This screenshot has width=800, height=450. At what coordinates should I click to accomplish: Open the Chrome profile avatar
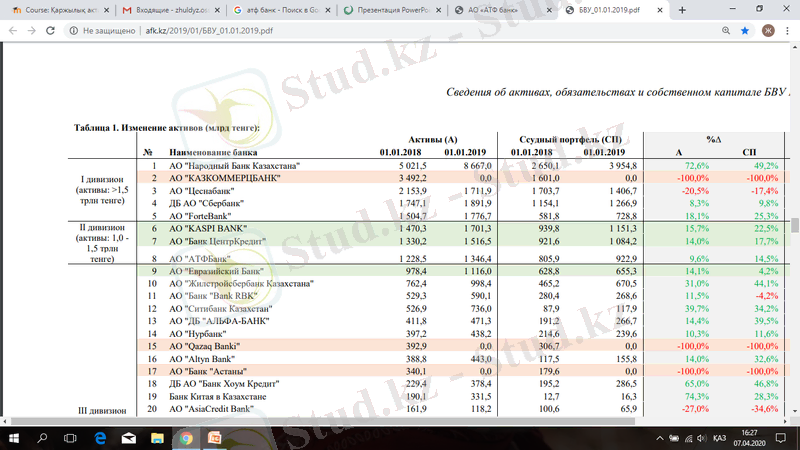[x=767, y=31]
